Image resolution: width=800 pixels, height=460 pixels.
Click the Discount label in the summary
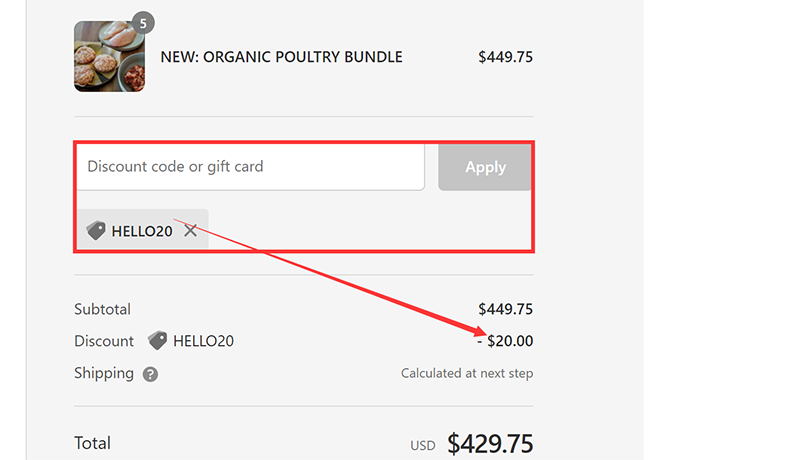[x=104, y=341]
